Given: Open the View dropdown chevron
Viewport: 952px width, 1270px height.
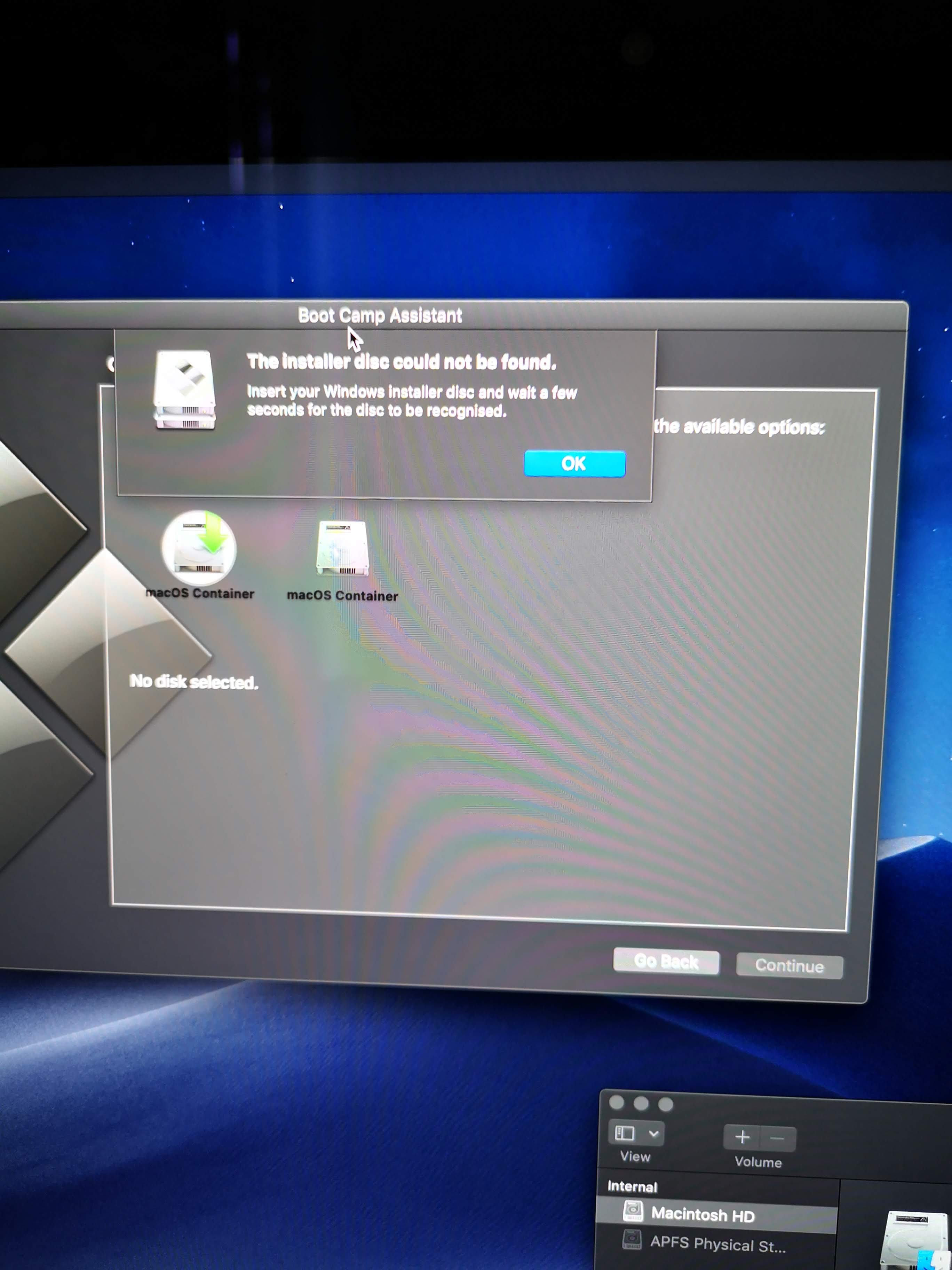Looking at the screenshot, I should tap(653, 1133).
